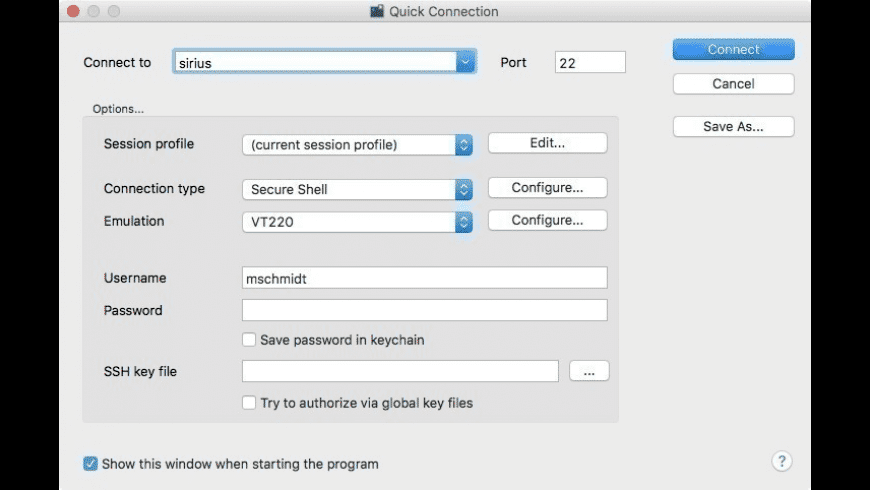
Task: Enable Save password in keychain
Action: (249, 340)
